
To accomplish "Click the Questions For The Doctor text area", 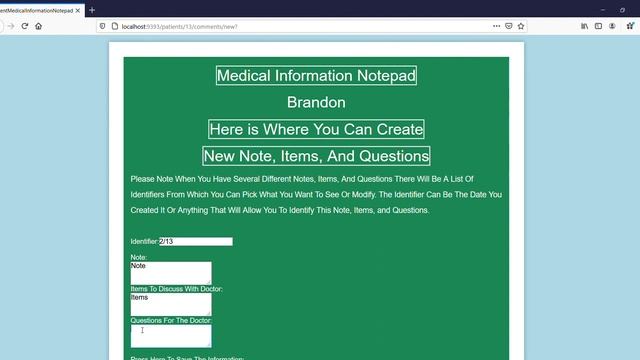I will [171, 336].
